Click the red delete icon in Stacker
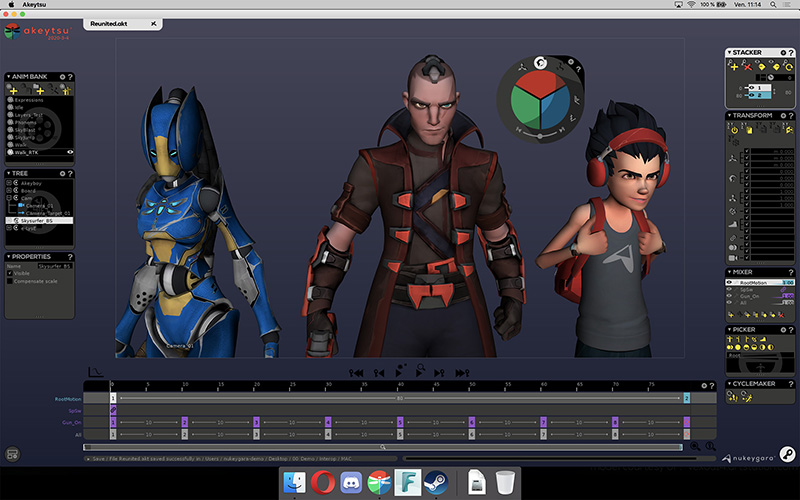 click(x=747, y=65)
